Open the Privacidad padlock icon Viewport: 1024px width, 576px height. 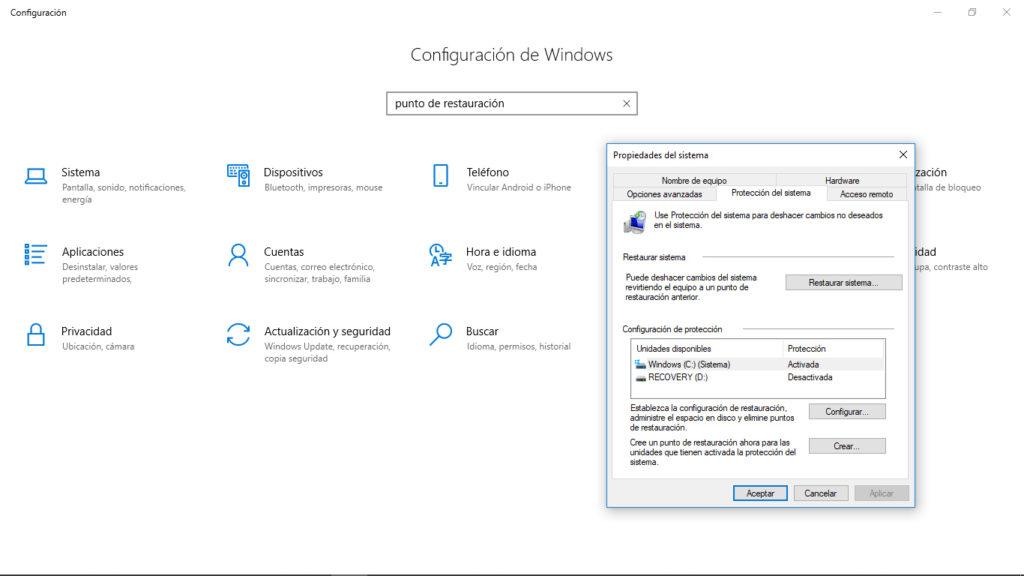[36, 334]
